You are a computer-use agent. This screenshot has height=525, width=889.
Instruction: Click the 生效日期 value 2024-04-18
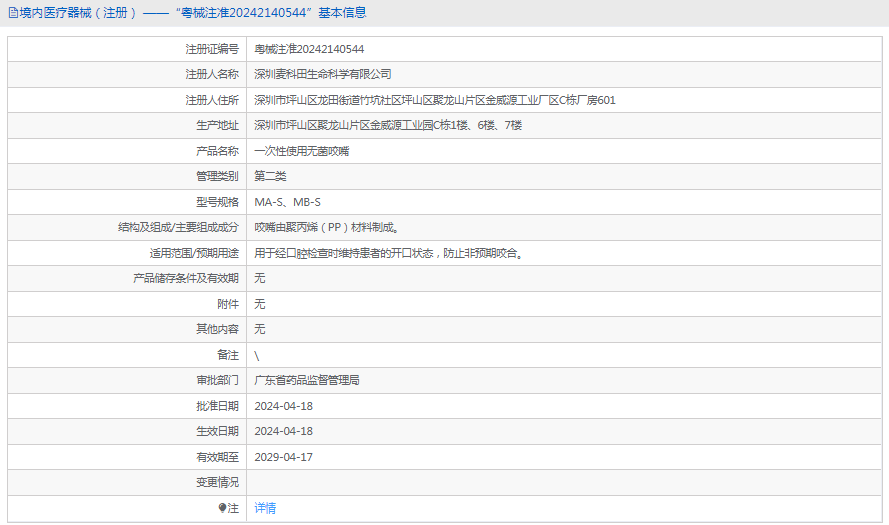[283, 431]
